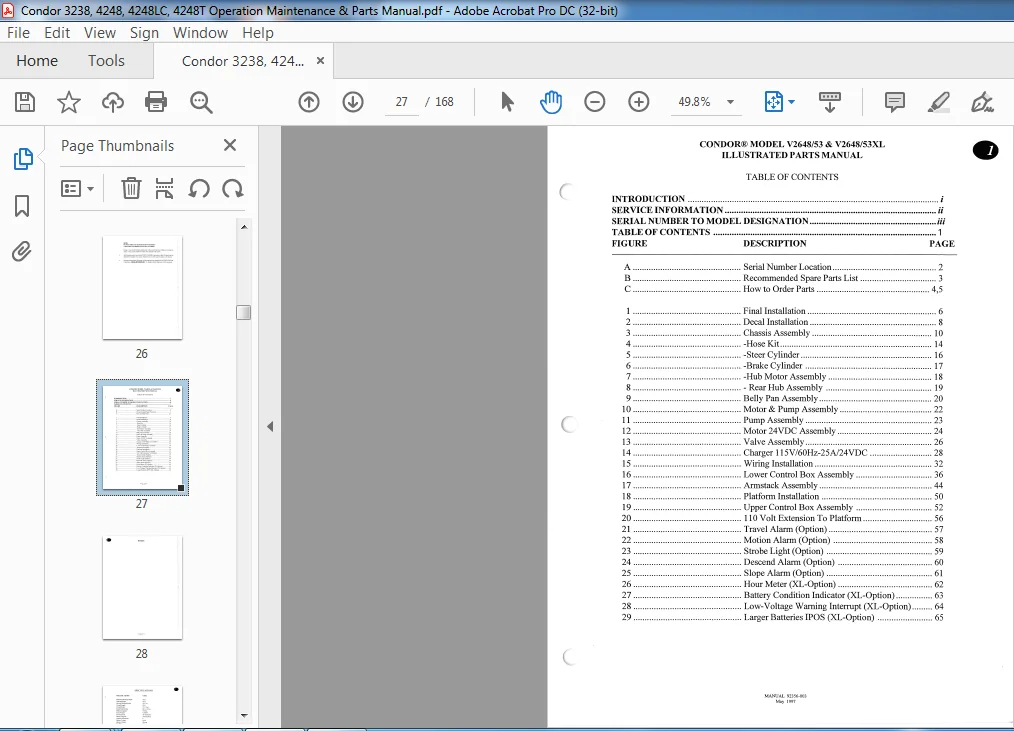
Task: Select page 26 thumbnail
Action: [142, 287]
